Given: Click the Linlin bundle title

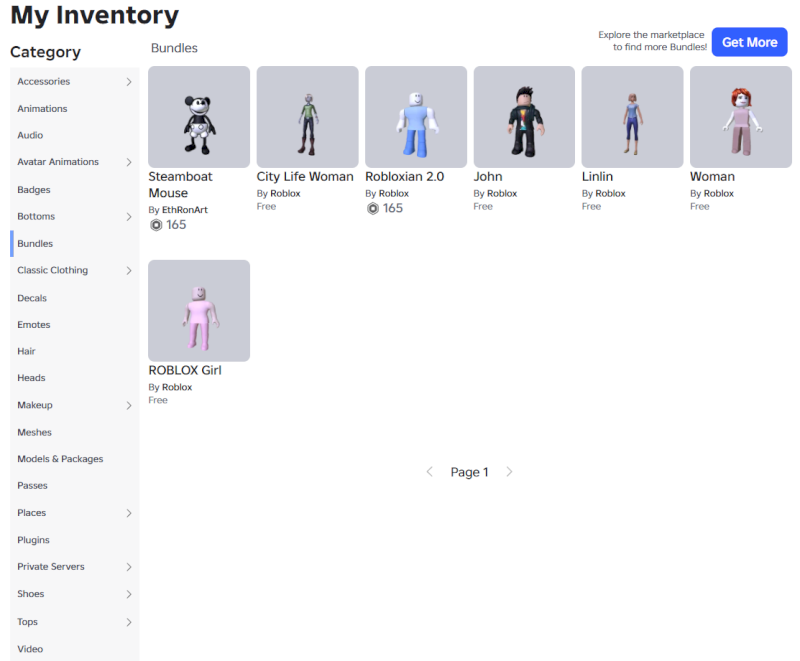Looking at the screenshot, I should tap(597, 176).
